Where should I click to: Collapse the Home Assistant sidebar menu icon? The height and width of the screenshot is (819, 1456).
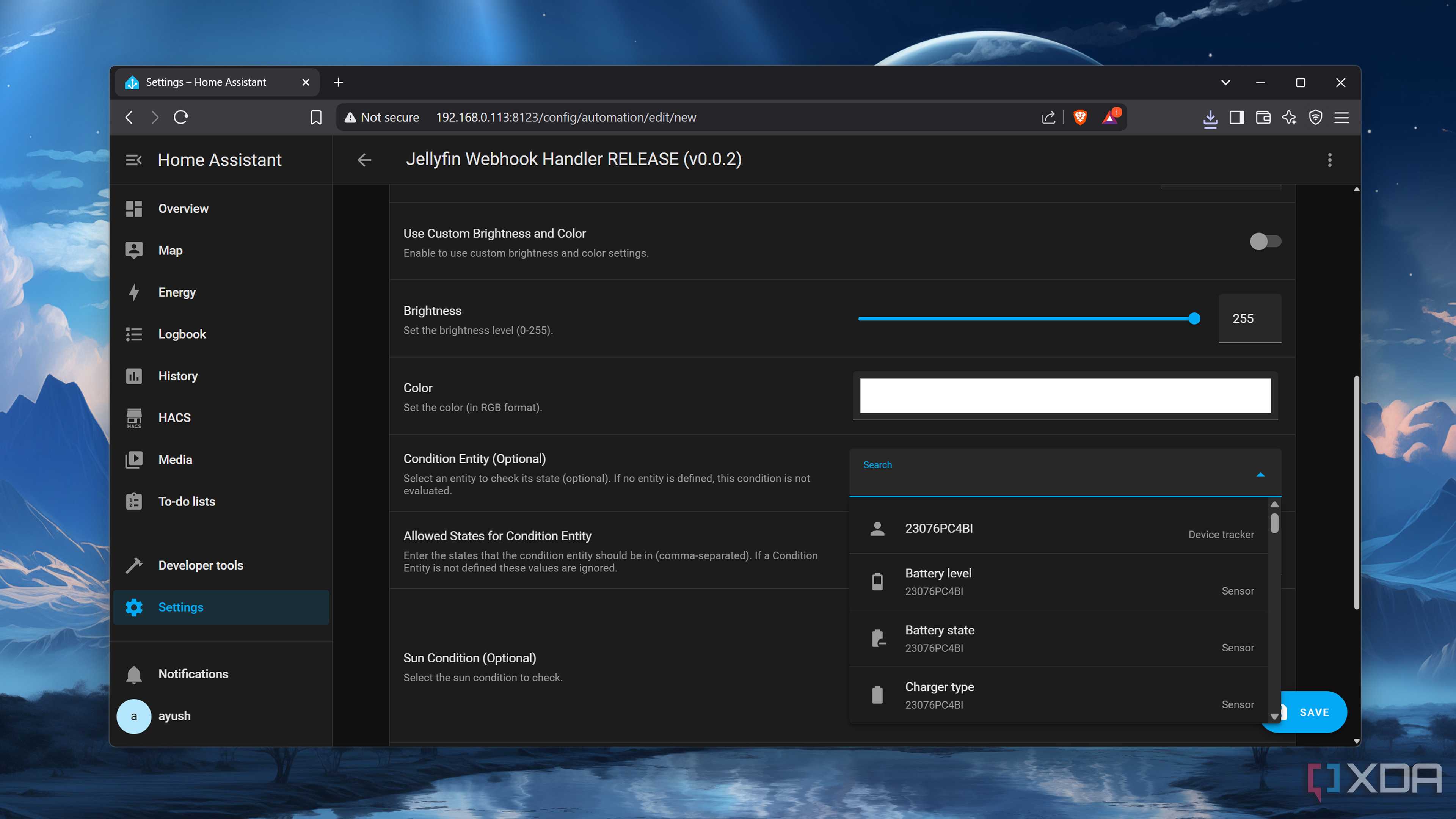[133, 160]
